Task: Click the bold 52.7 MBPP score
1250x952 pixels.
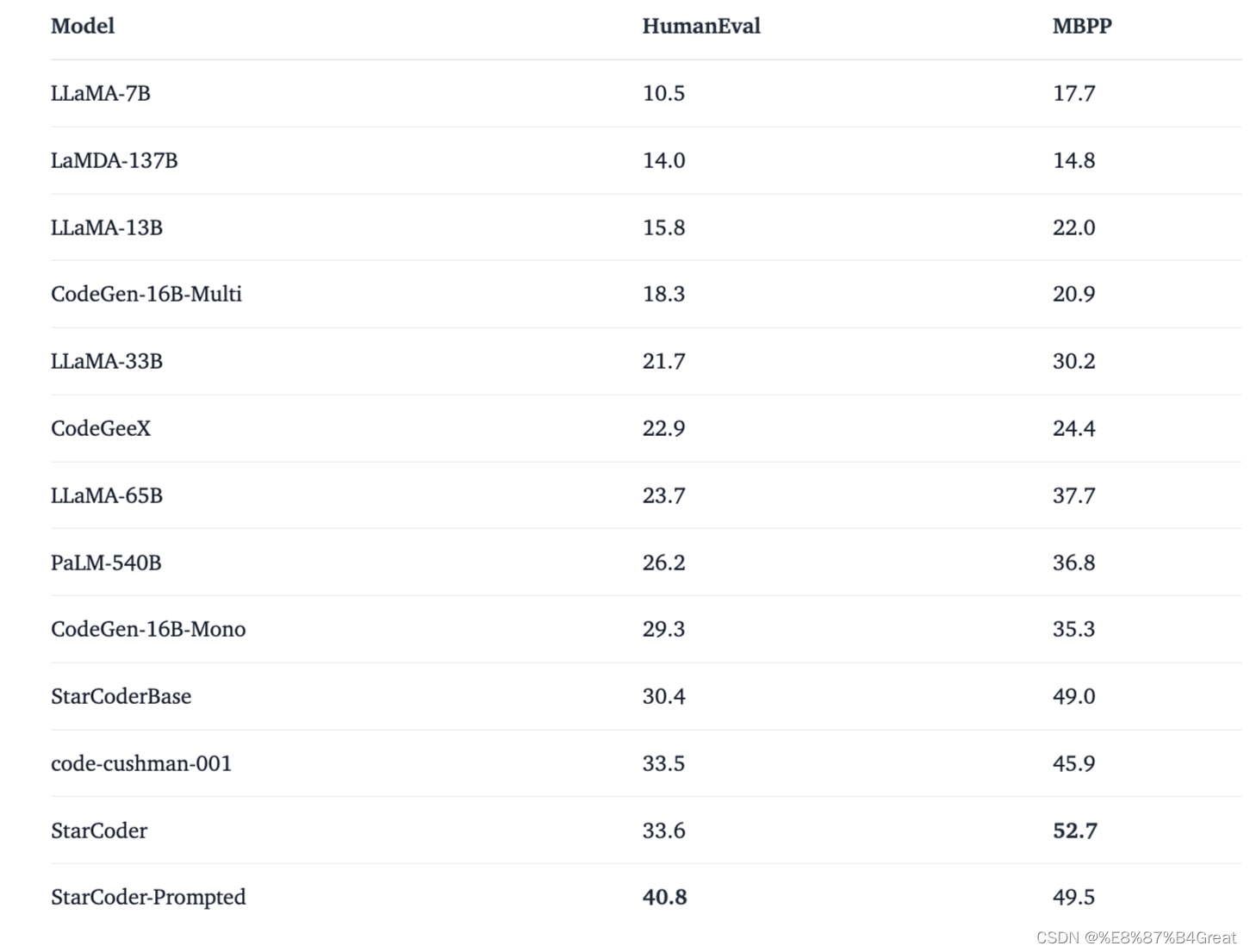Action: click(x=1075, y=831)
